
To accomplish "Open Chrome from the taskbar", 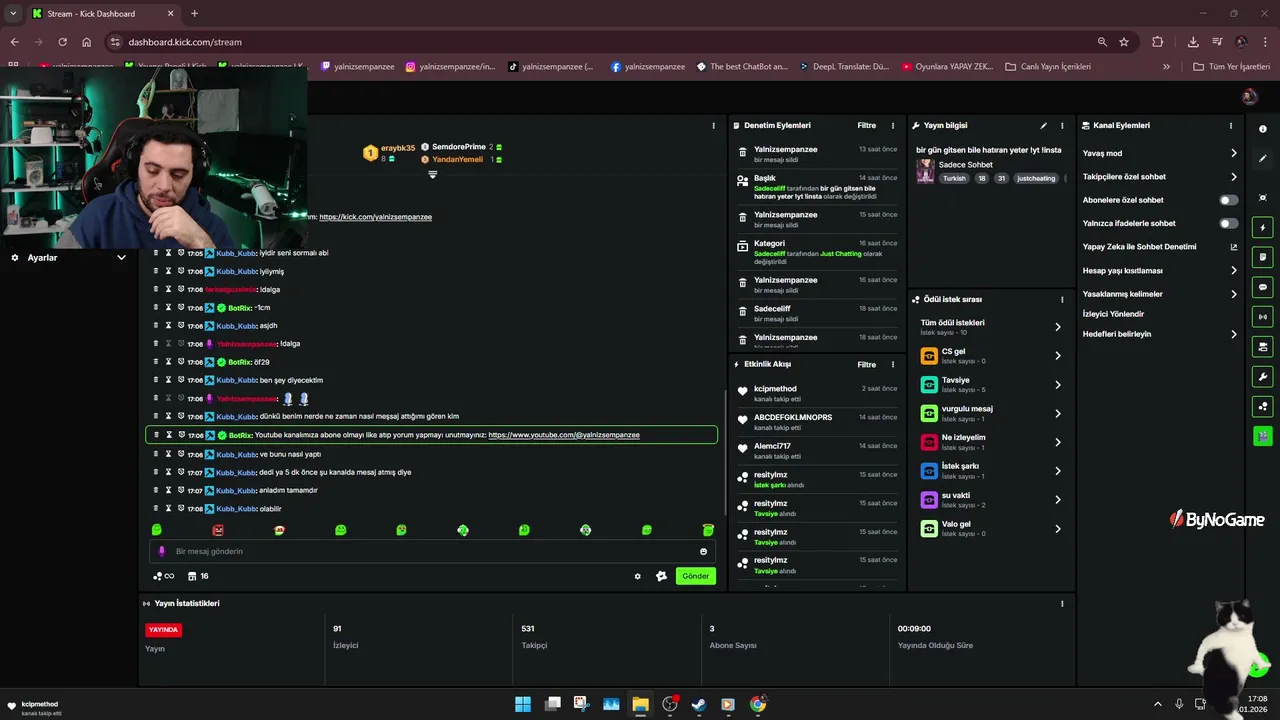I will [758, 704].
